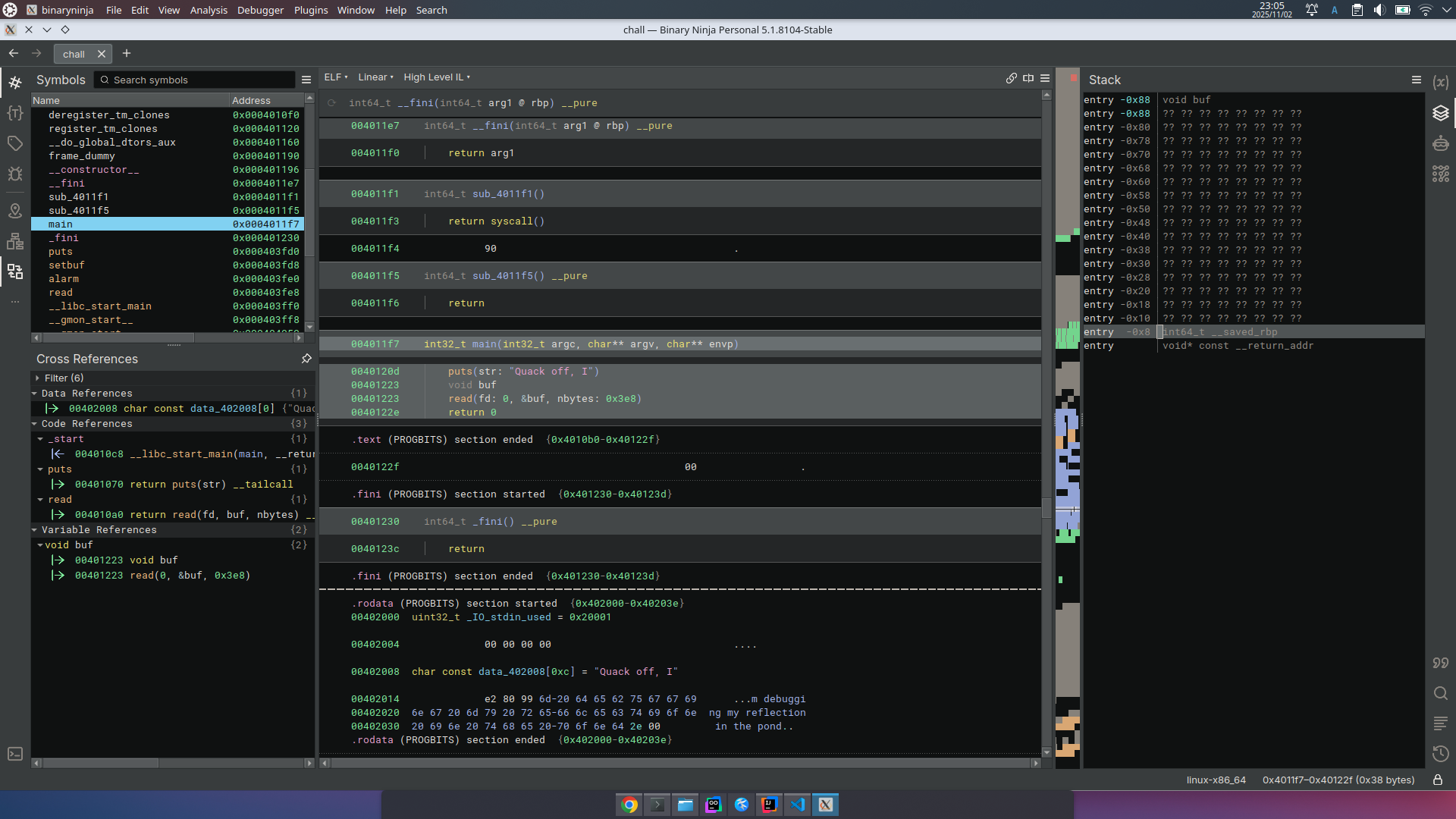Toggle split view in the disassembly toolbar

click(1028, 78)
